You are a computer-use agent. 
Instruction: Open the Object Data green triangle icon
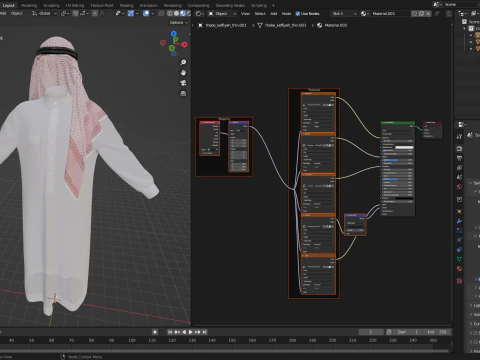click(459, 259)
